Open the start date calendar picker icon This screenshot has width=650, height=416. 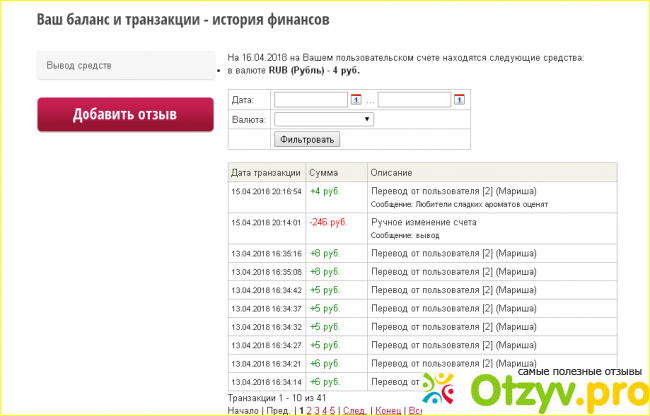point(355,99)
